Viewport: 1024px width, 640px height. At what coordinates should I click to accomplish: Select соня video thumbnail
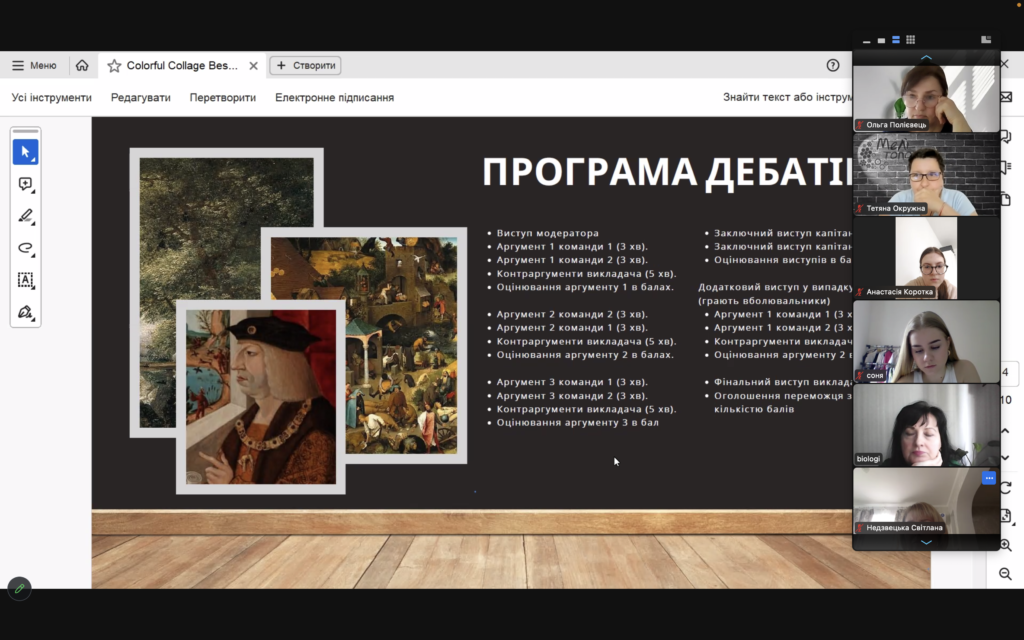coord(926,342)
